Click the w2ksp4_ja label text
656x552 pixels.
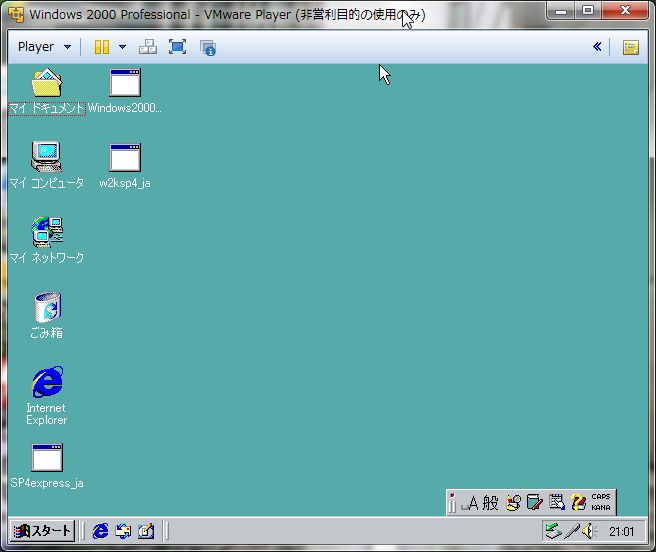[x=125, y=183]
